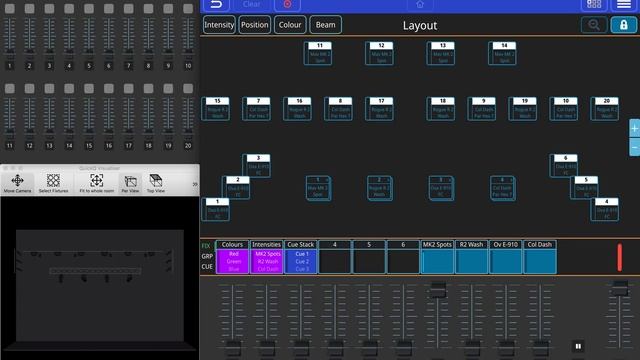
Task: Open the hamburger main menu
Action: coord(624,4)
